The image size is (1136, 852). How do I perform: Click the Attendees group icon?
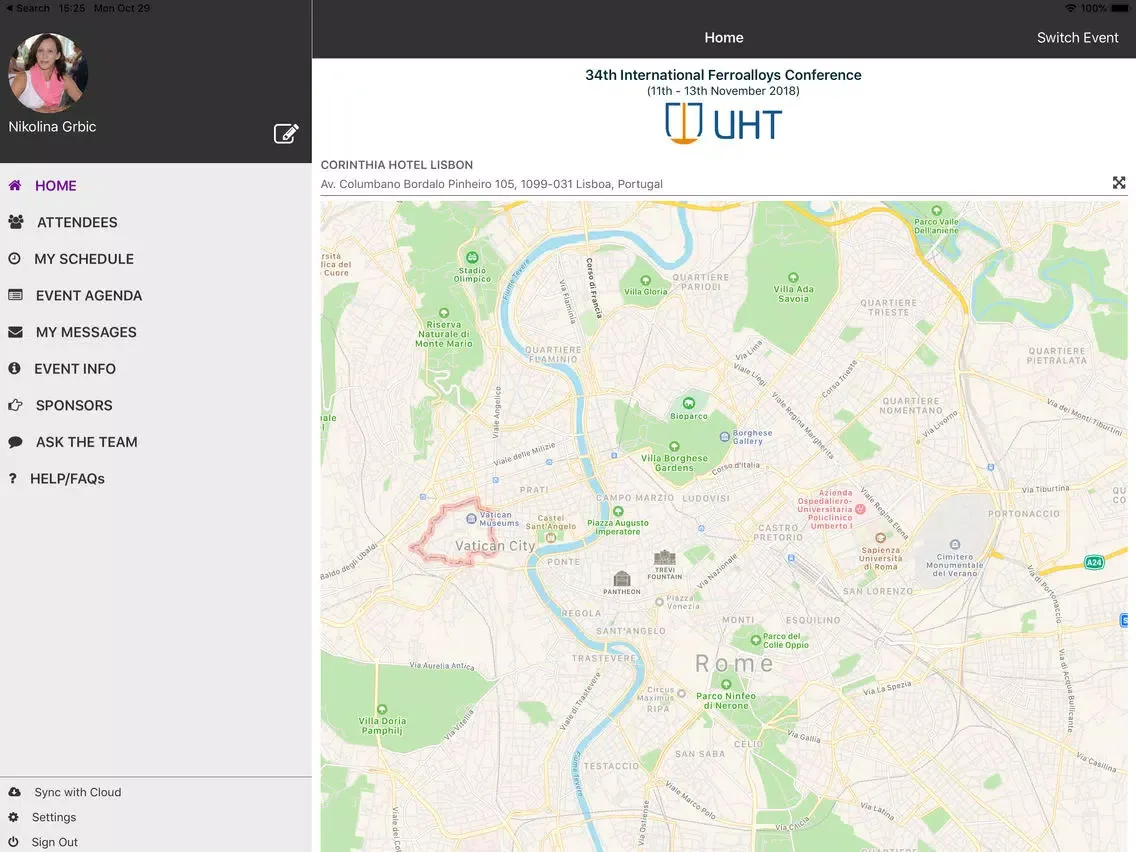[16, 222]
